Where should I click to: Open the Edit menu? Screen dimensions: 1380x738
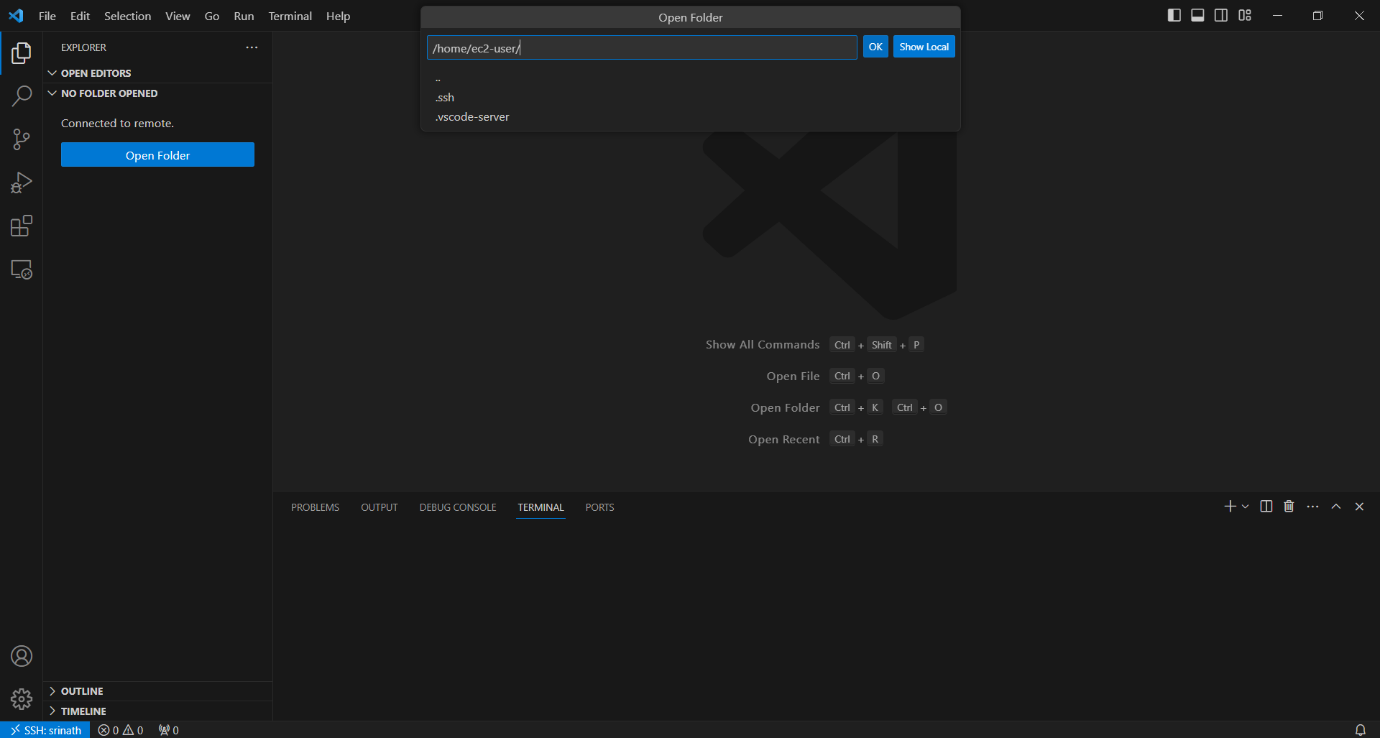[80, 16]
